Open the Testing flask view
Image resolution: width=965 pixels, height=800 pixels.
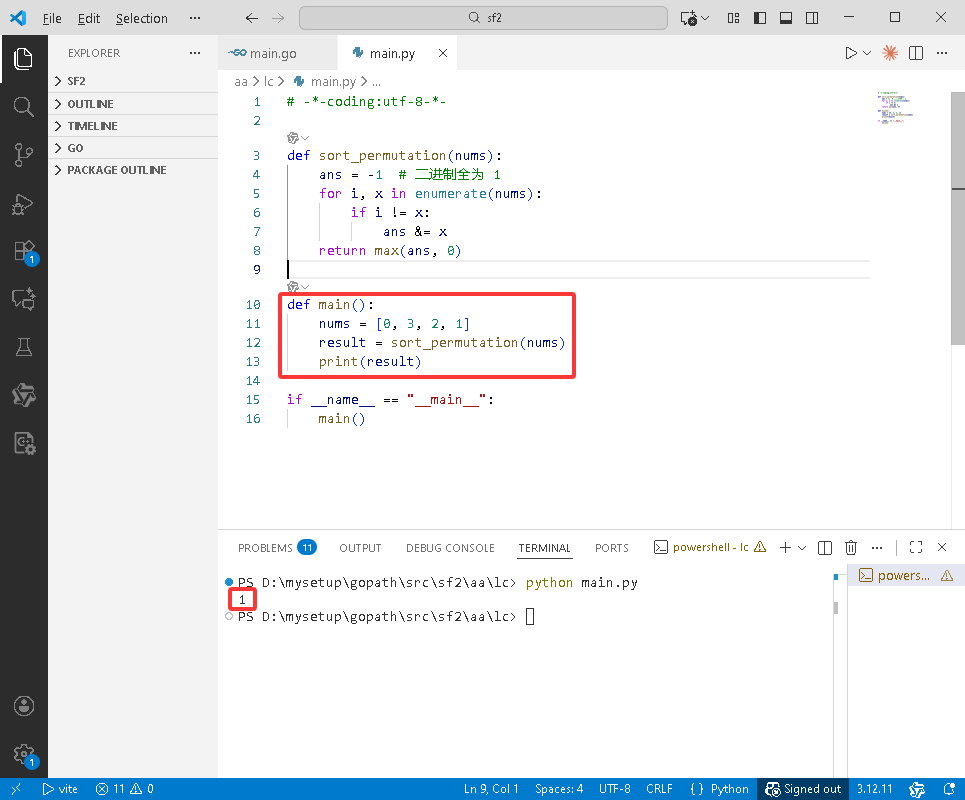[x=23, y=347]
